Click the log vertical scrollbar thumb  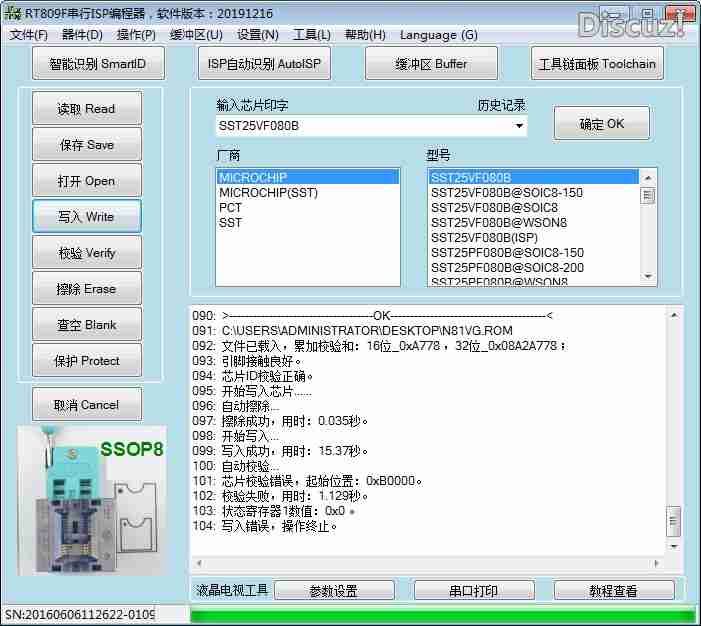coord(673,521)
